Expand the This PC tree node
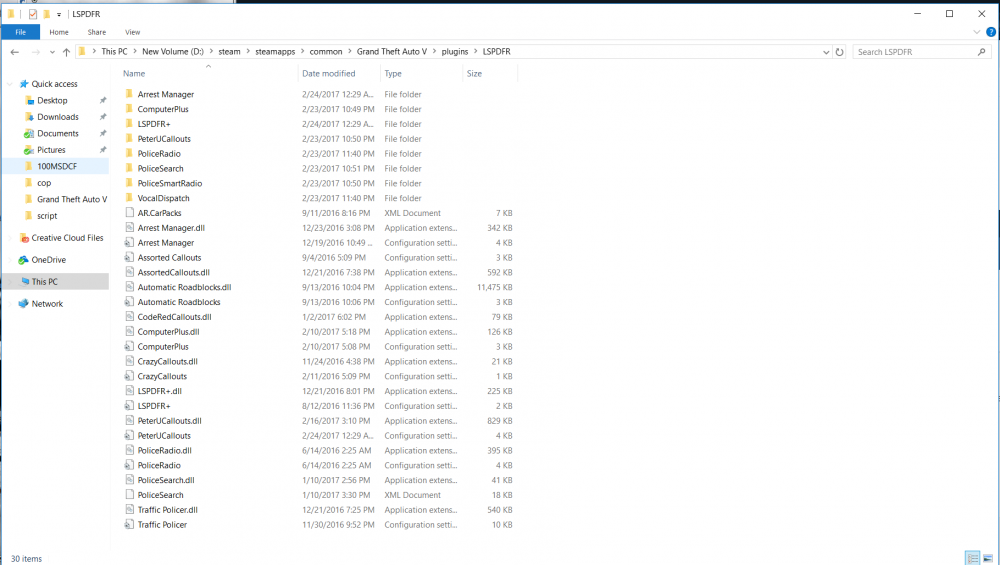1000x565 pixels. 10,282
